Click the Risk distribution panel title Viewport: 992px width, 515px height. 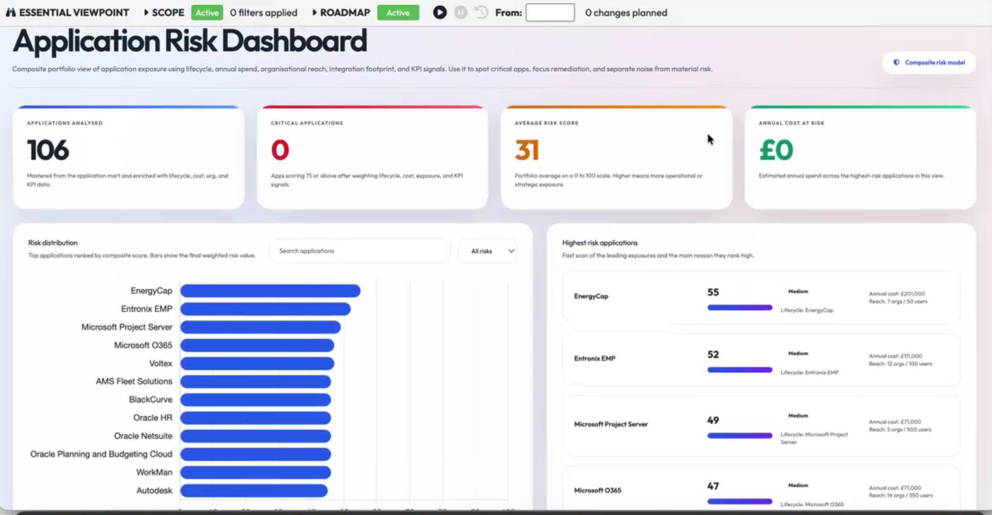click(x=53, y=243)
